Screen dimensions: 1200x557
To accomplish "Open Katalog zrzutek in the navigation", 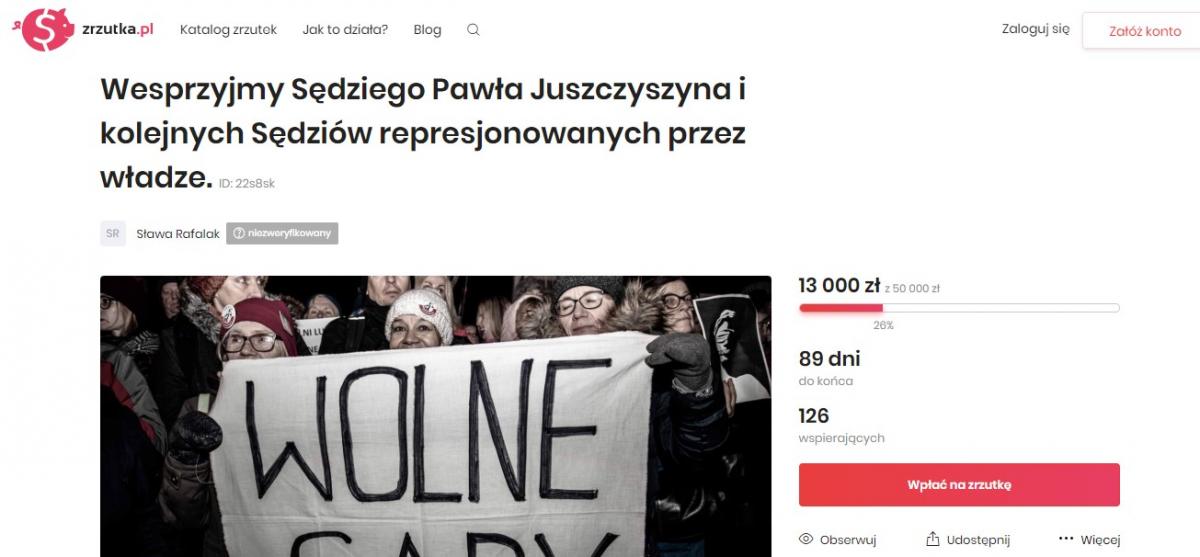I will [x=228, y=30].
